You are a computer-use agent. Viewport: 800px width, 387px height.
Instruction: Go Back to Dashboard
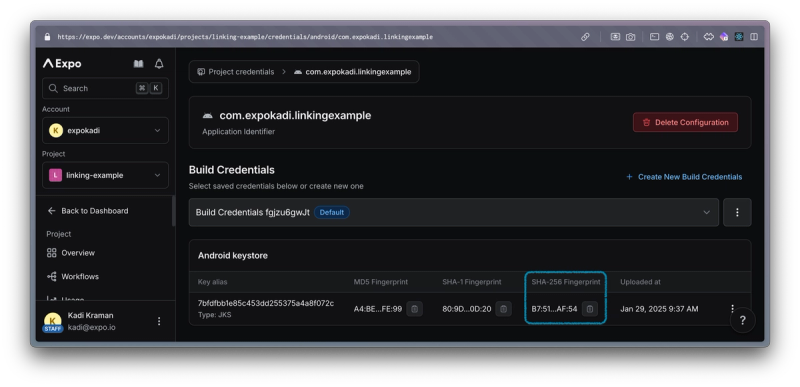(88, 211)
